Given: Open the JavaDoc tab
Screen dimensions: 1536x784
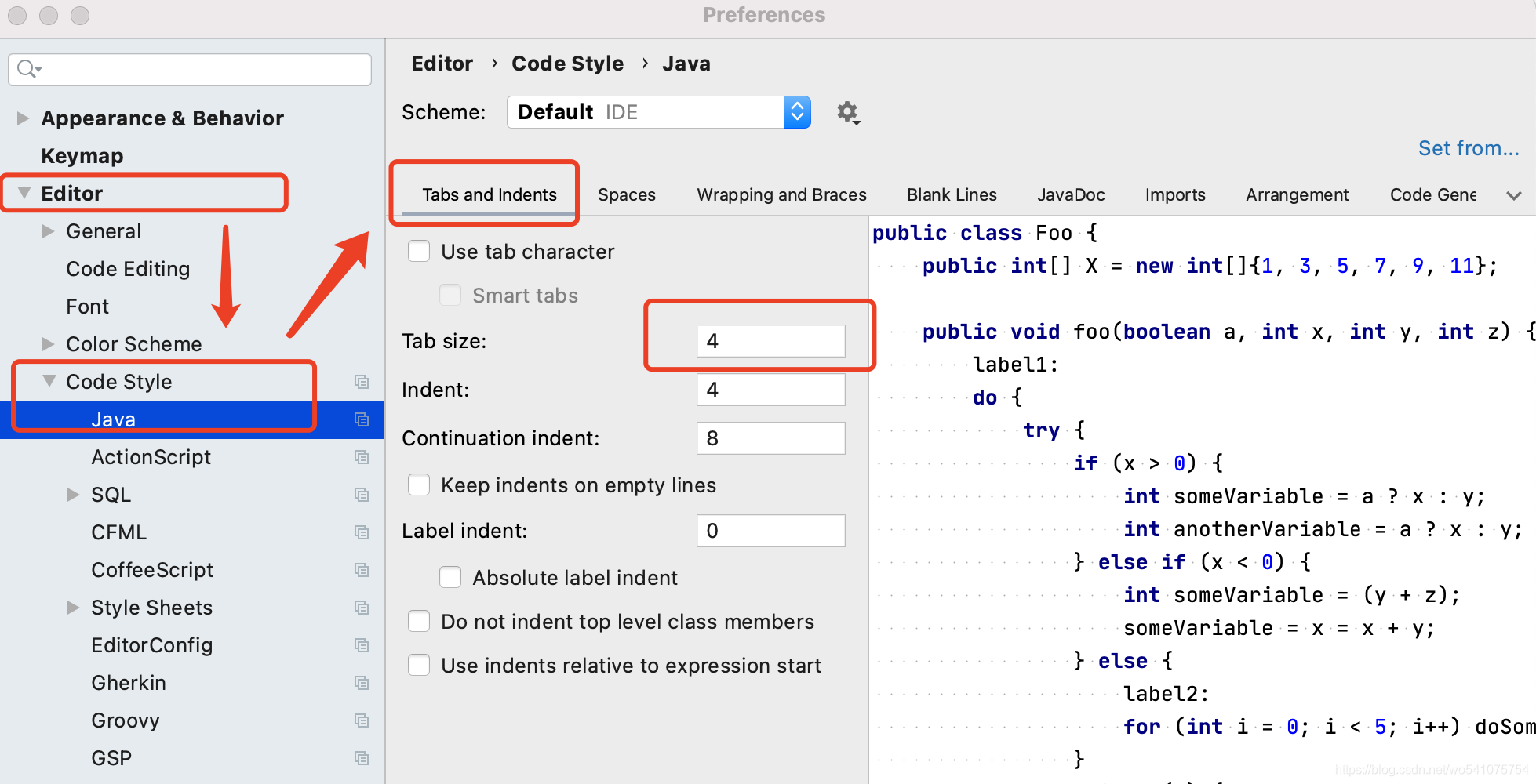Looking at the screenshot, I should tap(1071, 194).
